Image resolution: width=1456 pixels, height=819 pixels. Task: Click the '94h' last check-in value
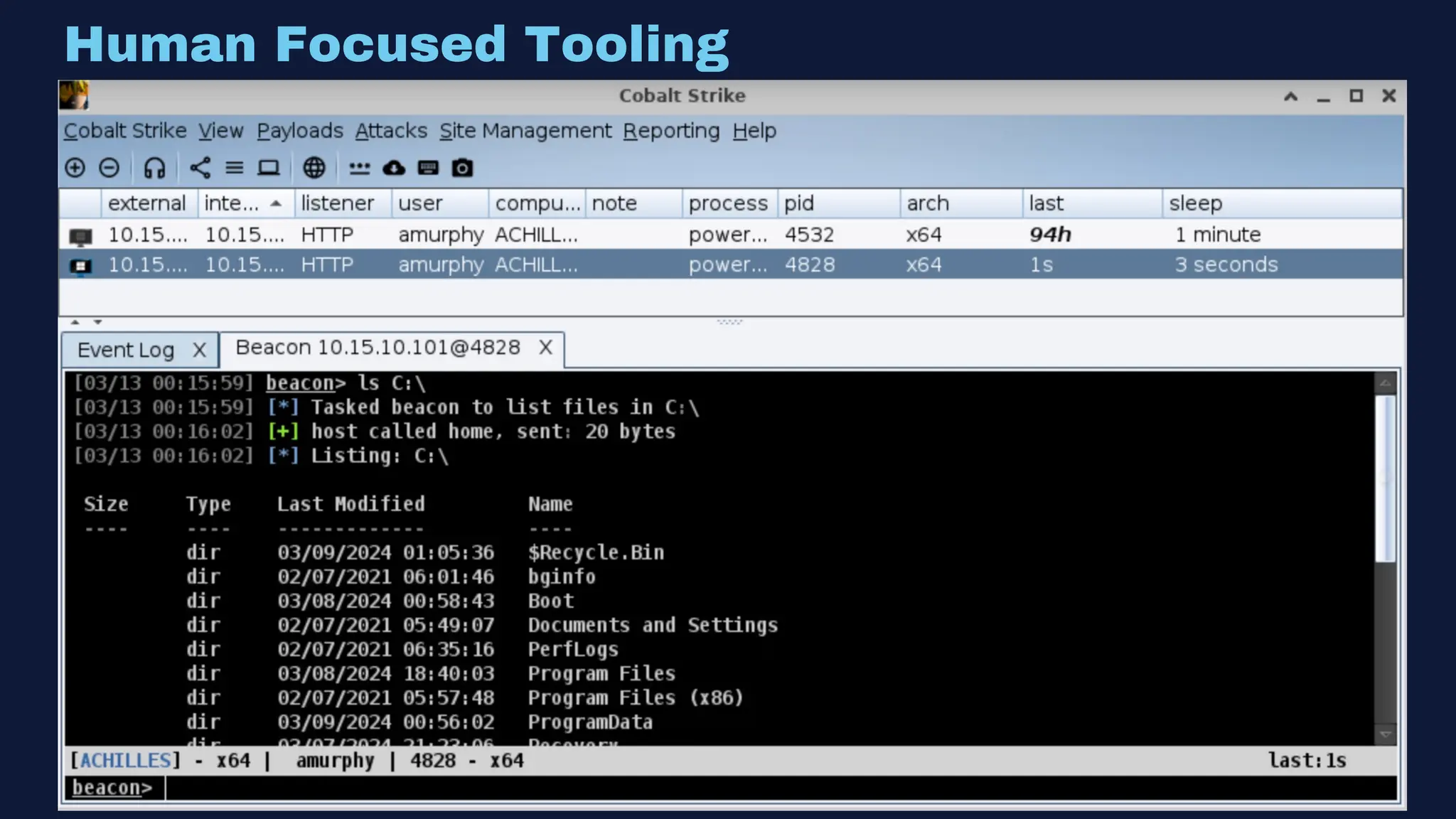1050,235
